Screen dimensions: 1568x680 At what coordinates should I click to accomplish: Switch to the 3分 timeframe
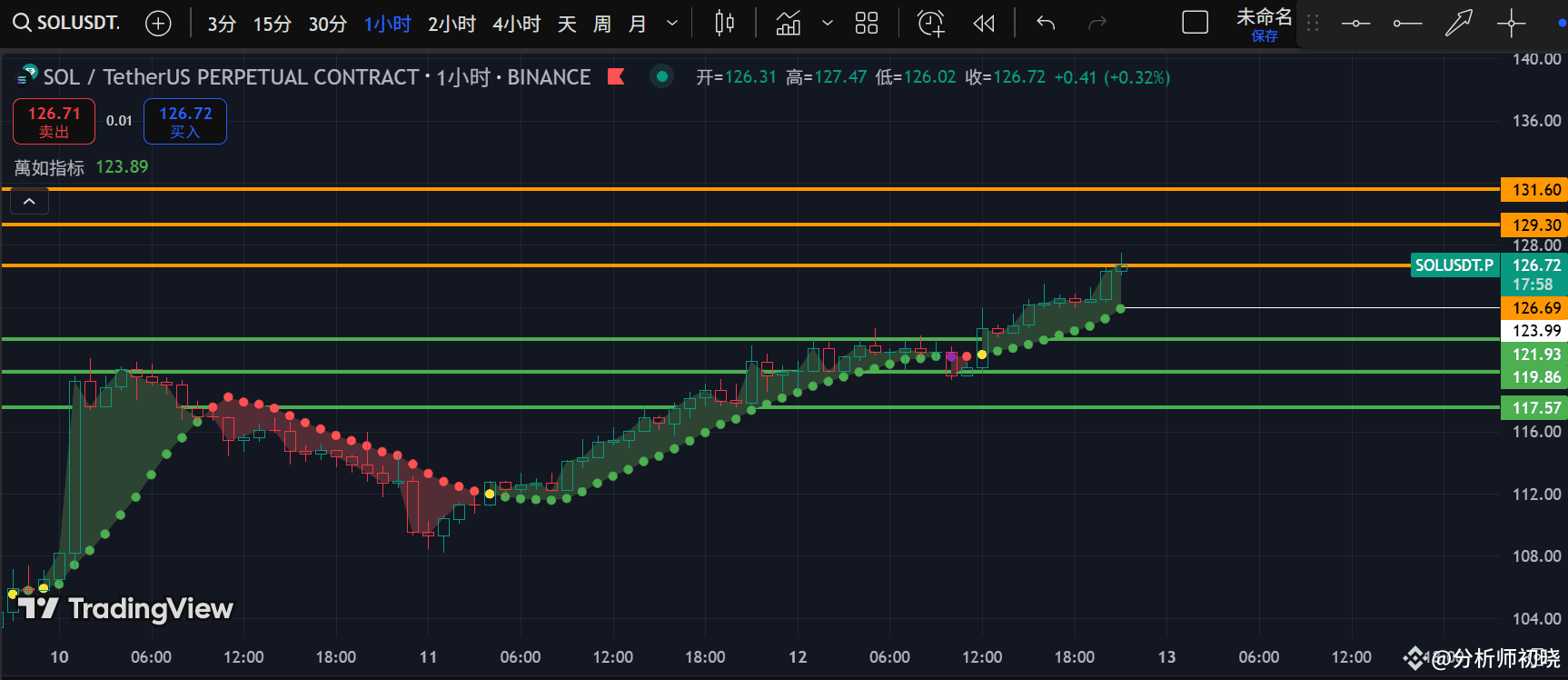[x=222, y=24]
